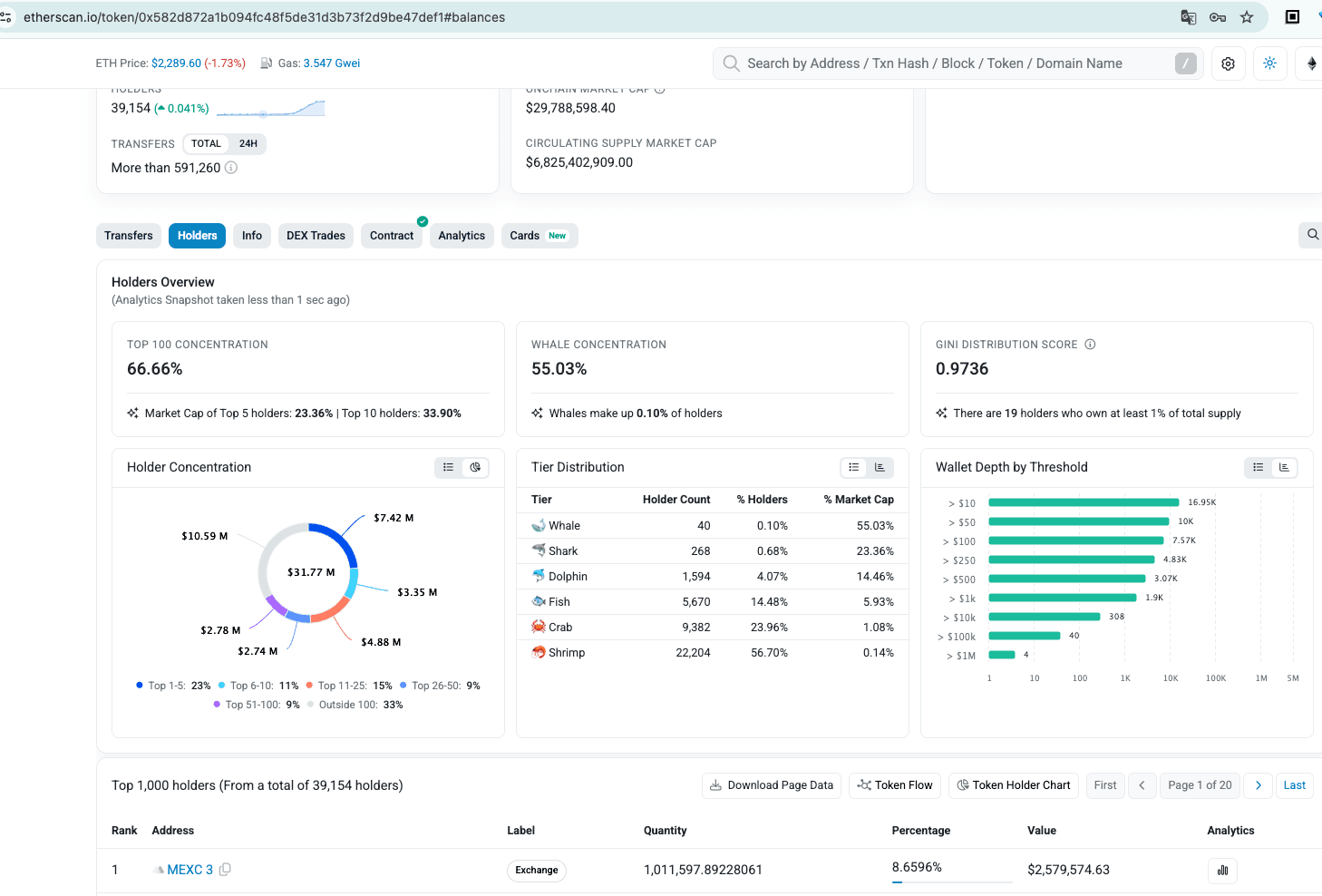Switch Wallet Depth to list view

pos(1258,467)
